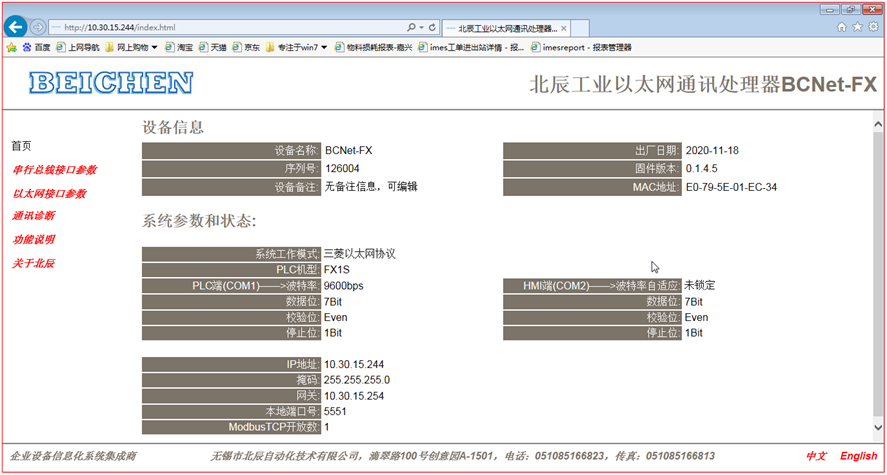The height and width of the screenshot is (475, 887).
Task: Switch language to English
Action: [x=859, y=456]
